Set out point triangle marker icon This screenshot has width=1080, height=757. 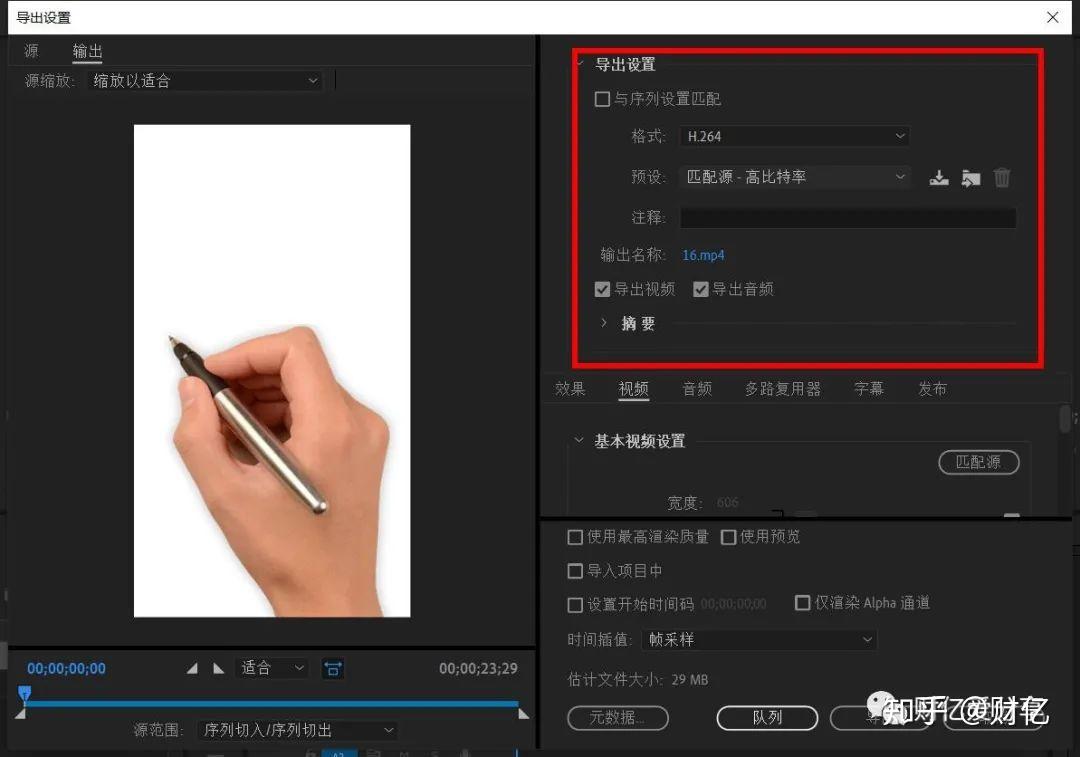tap(218, 668)
